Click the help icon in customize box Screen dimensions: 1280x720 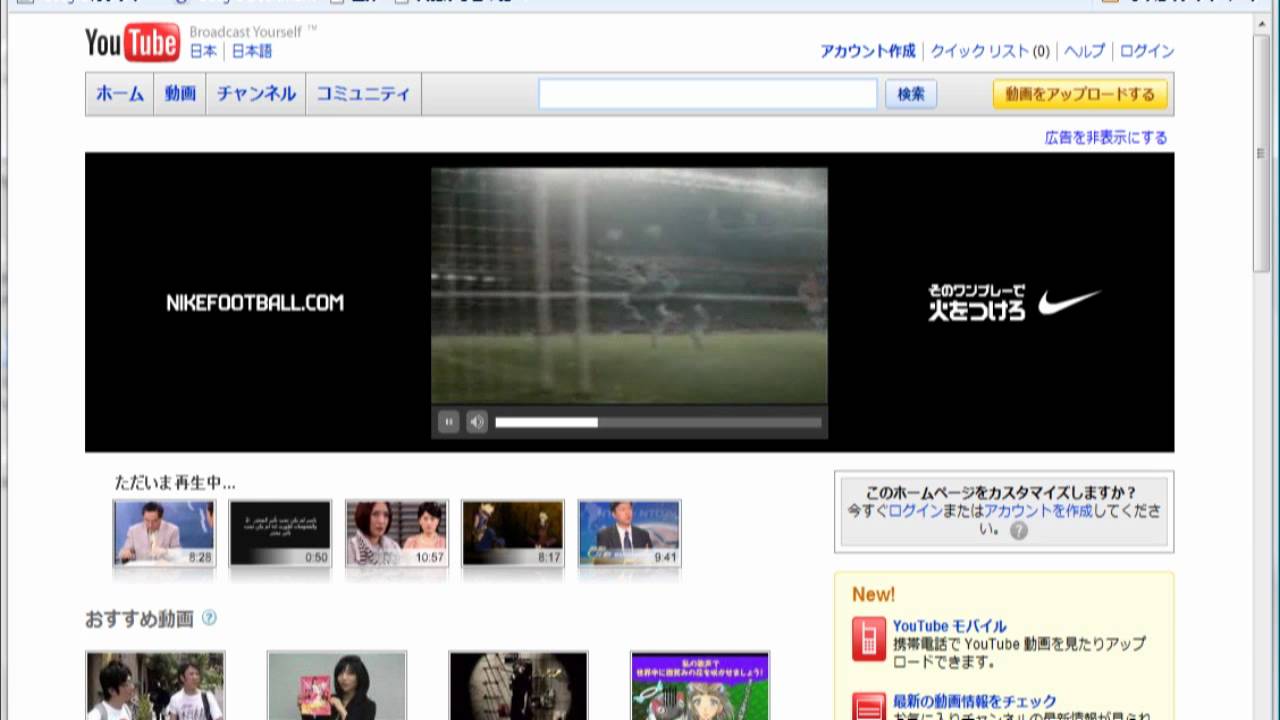point(1018,531)
